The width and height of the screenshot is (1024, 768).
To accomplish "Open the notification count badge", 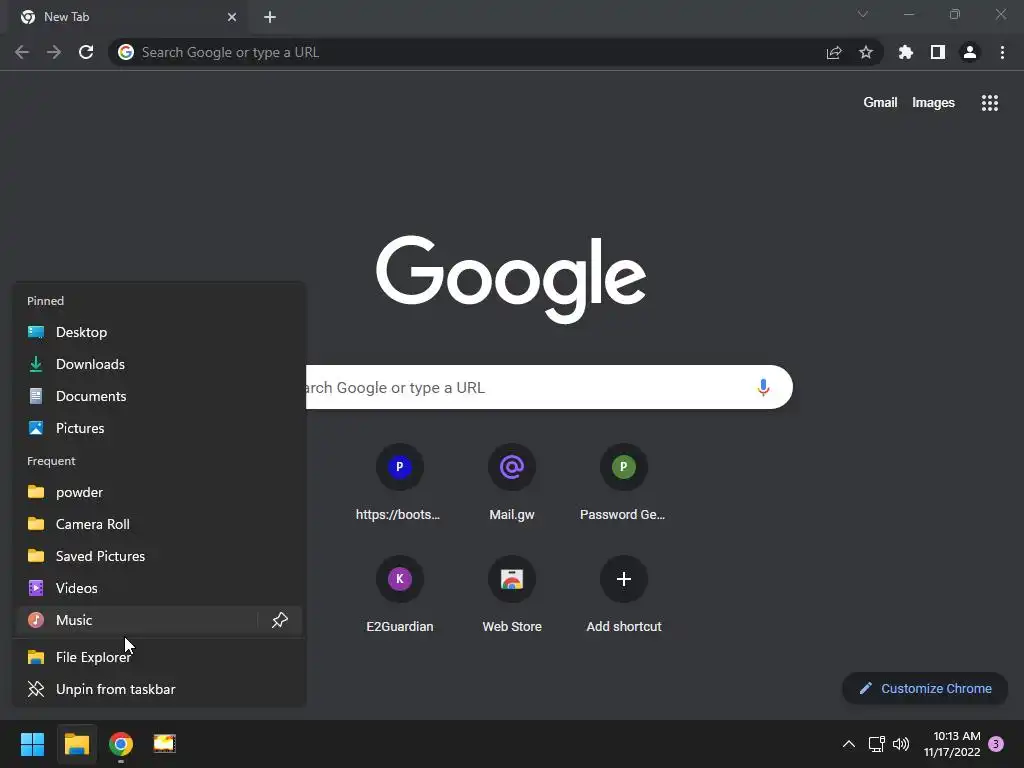I will pos(996,744).
